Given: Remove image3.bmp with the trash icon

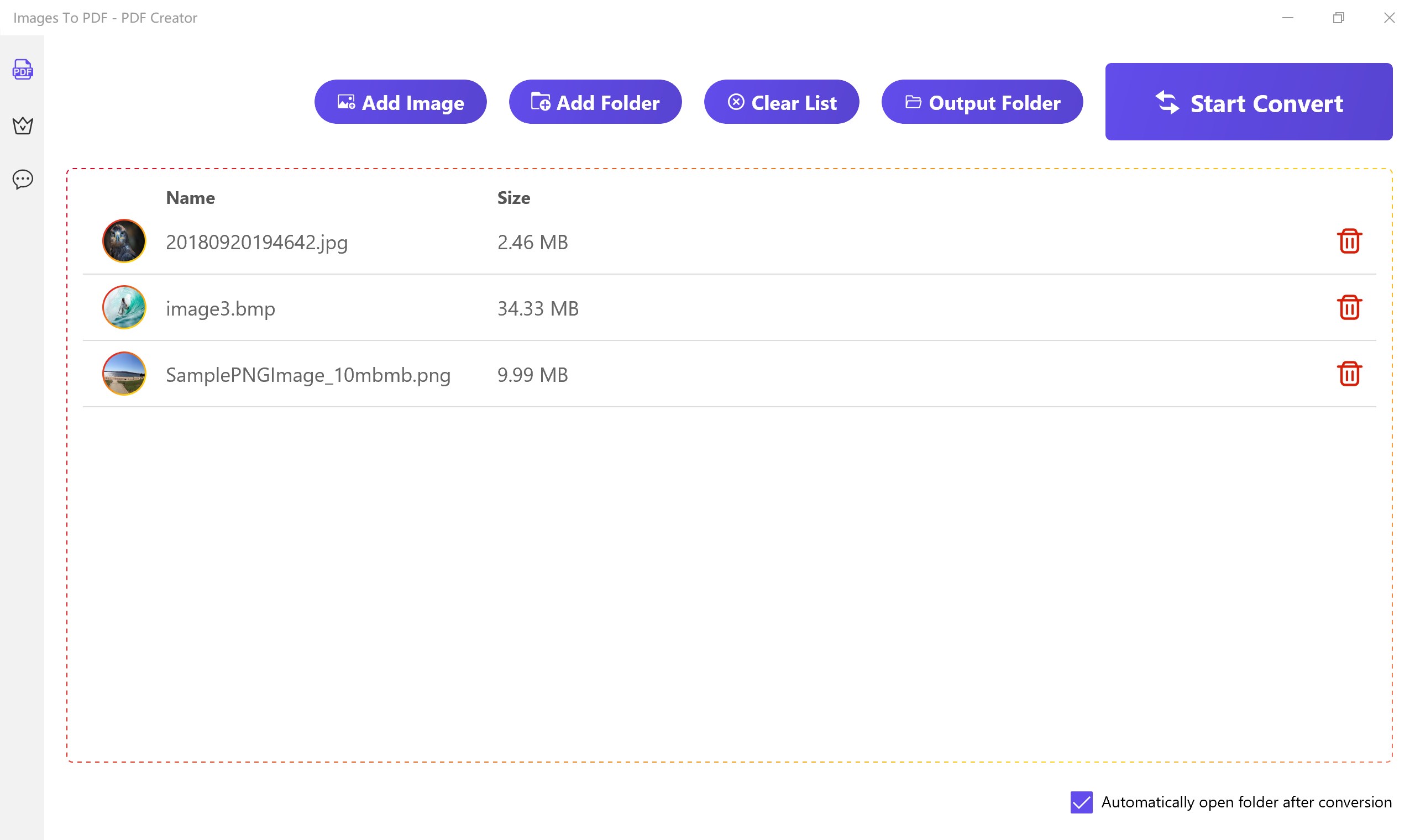Looking at the screenshot, I should pos(1349,307).
